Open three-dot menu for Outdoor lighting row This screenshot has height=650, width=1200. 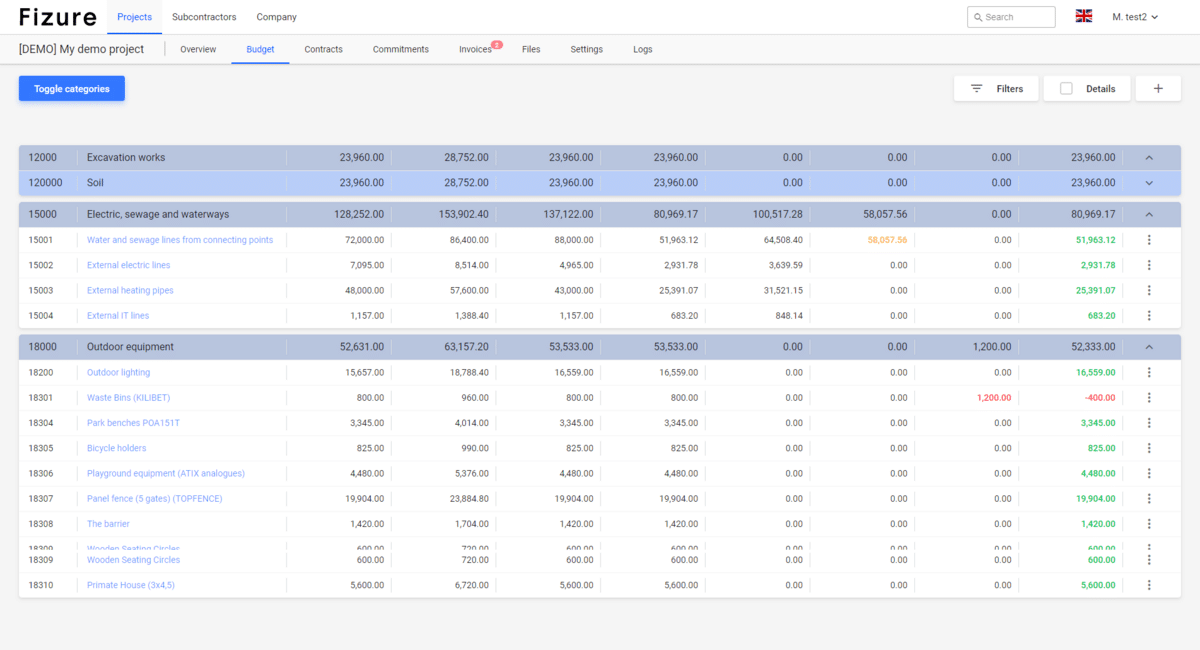[1149, 372]
